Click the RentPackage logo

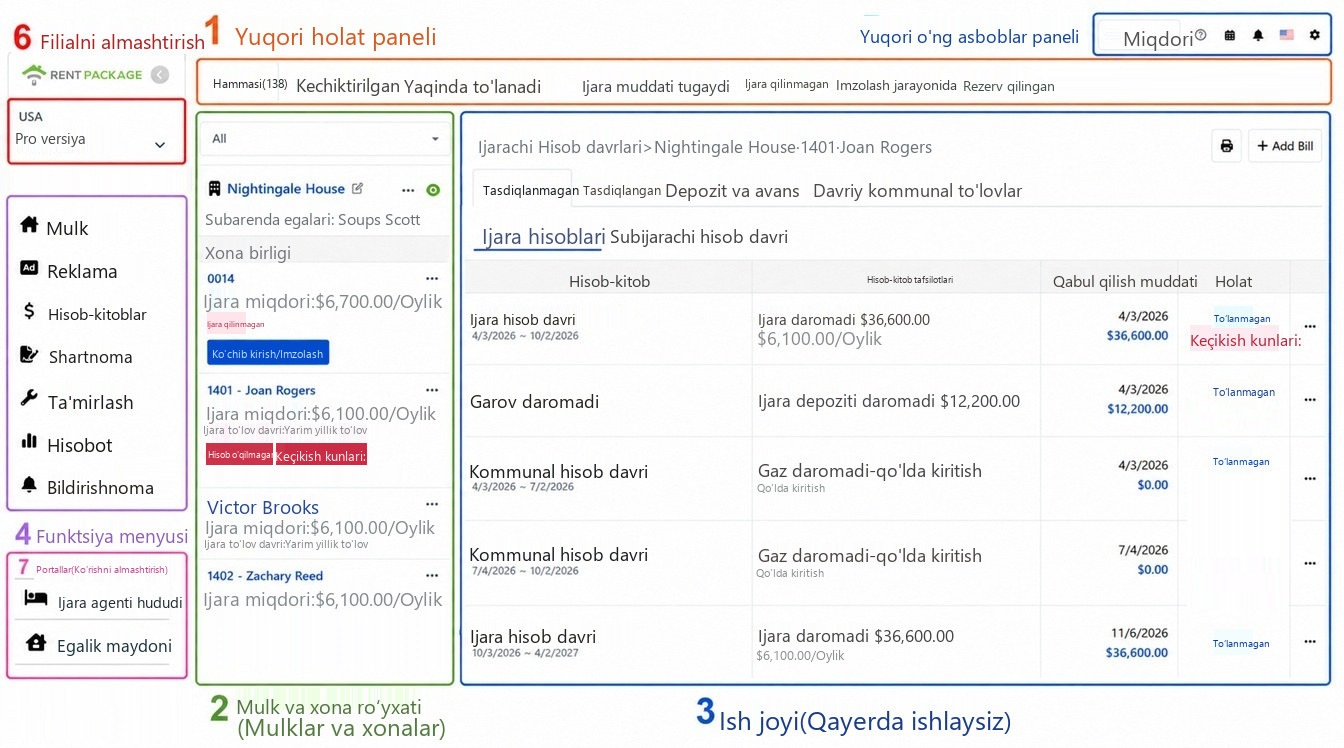click(x=82, y=74)
